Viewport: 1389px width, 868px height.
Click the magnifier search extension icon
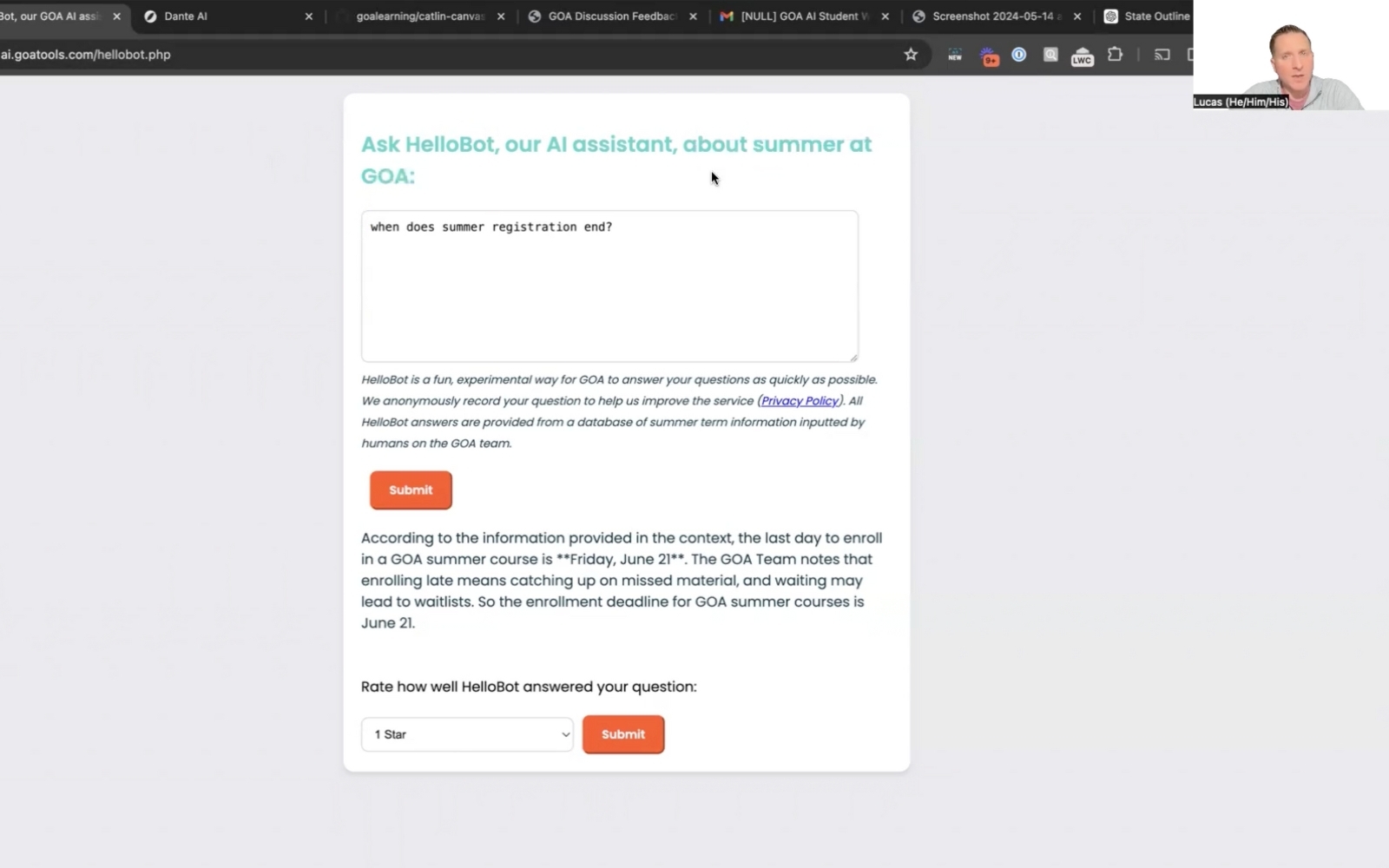tap(1050, 55)
